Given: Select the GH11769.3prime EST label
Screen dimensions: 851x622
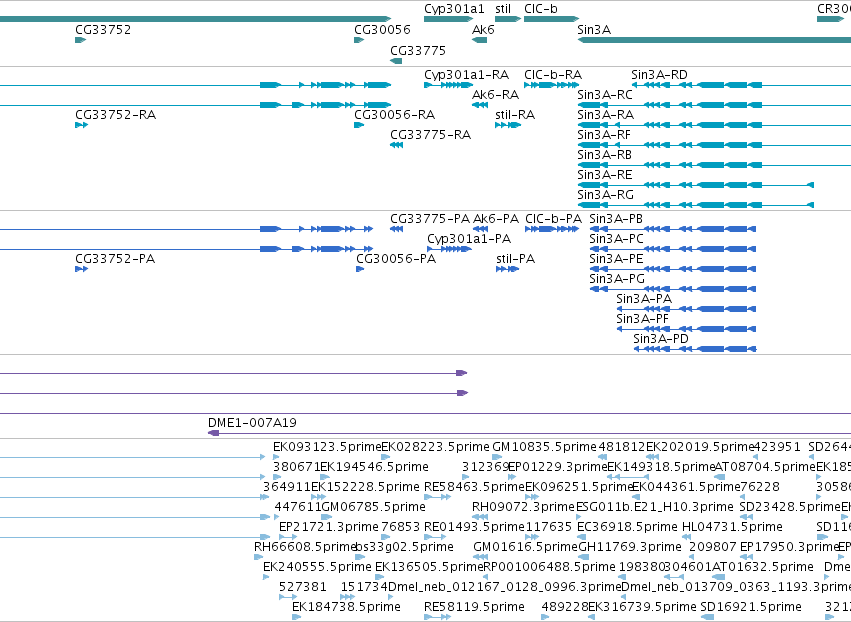Looking at the screenshot, I should coord(630,547).
